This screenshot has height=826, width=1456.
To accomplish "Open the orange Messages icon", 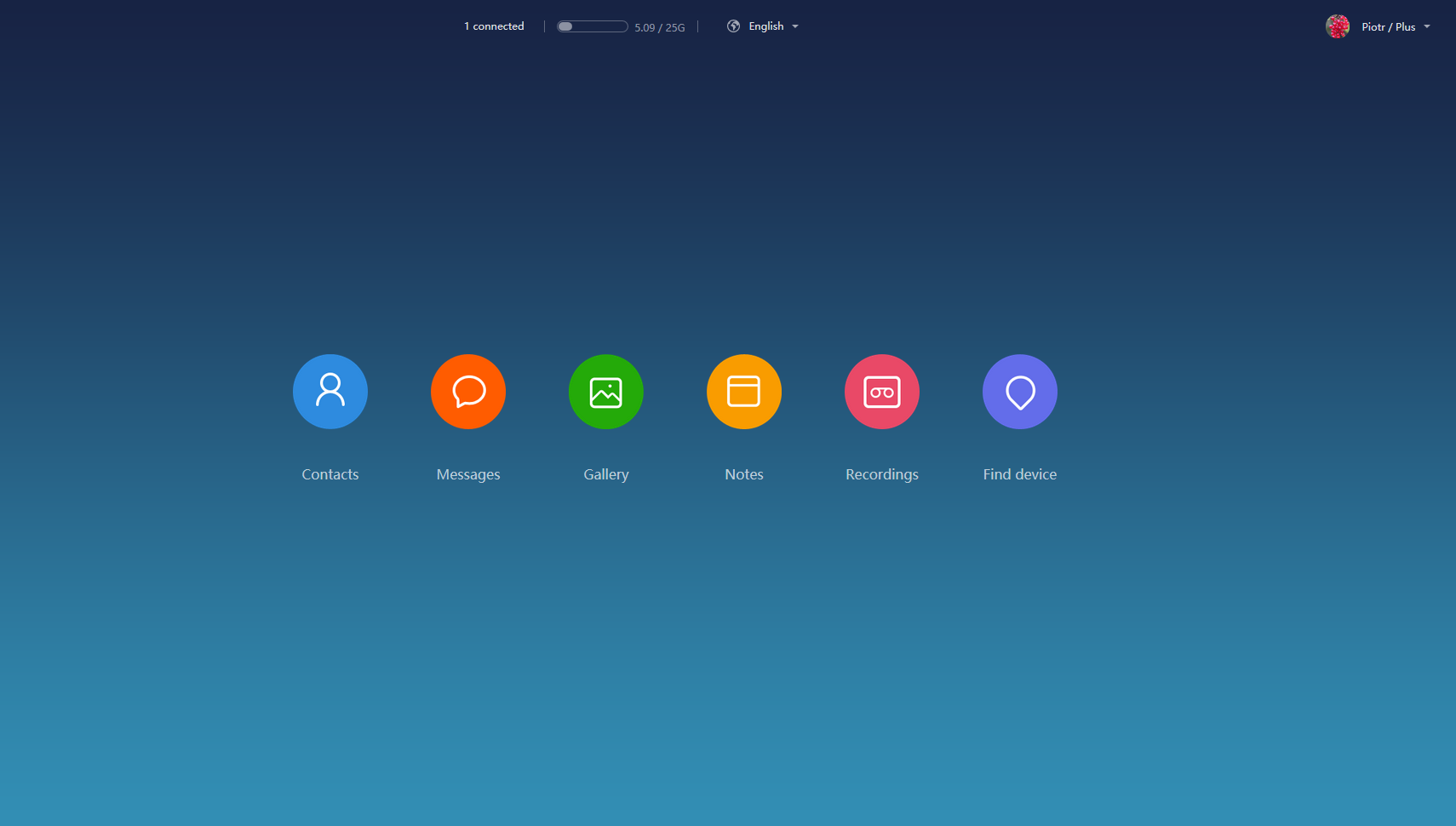I will click(468, 392).
